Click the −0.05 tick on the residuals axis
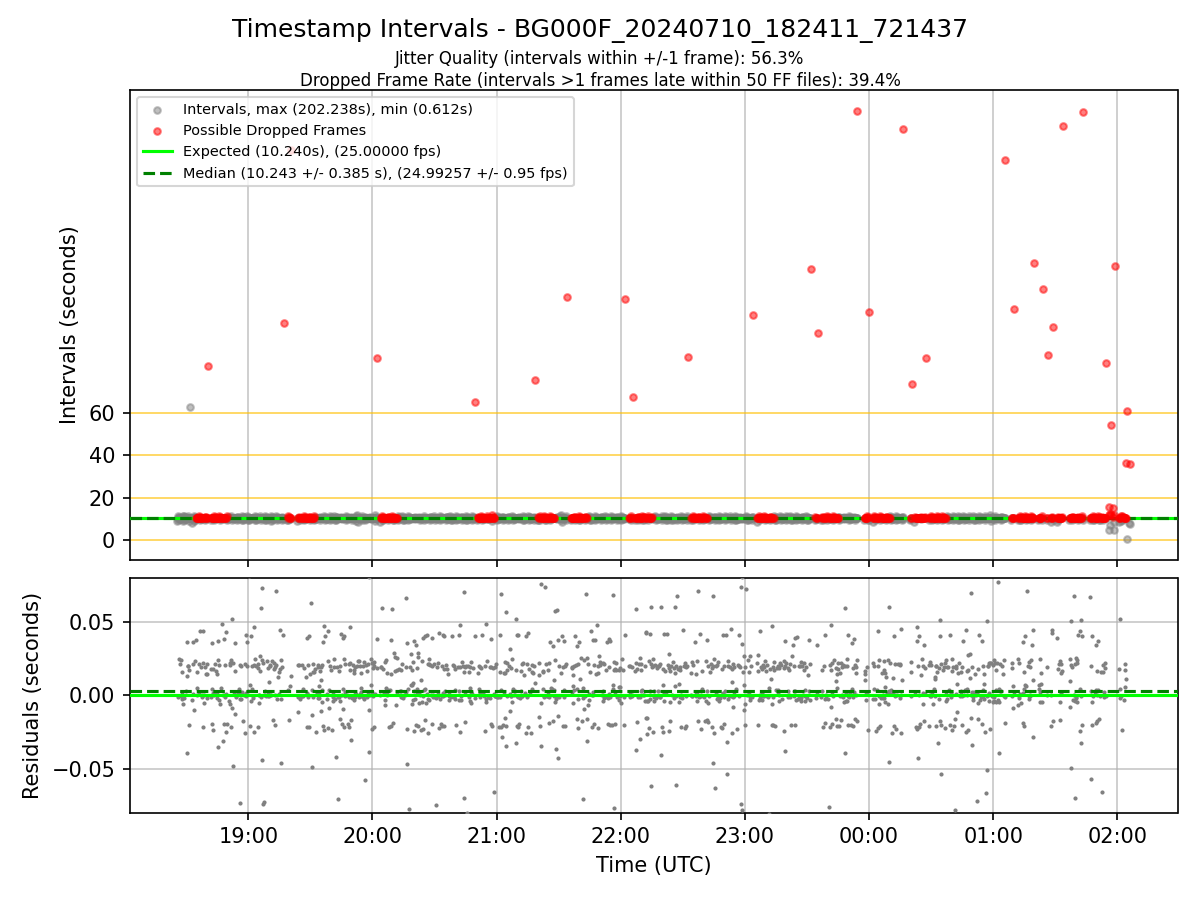Viewport: 1200px width, 900px height. pos(87,769)
